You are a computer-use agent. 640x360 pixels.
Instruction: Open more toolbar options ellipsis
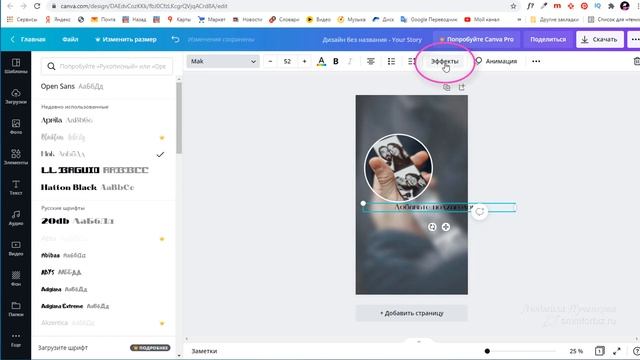coord(536,61)
